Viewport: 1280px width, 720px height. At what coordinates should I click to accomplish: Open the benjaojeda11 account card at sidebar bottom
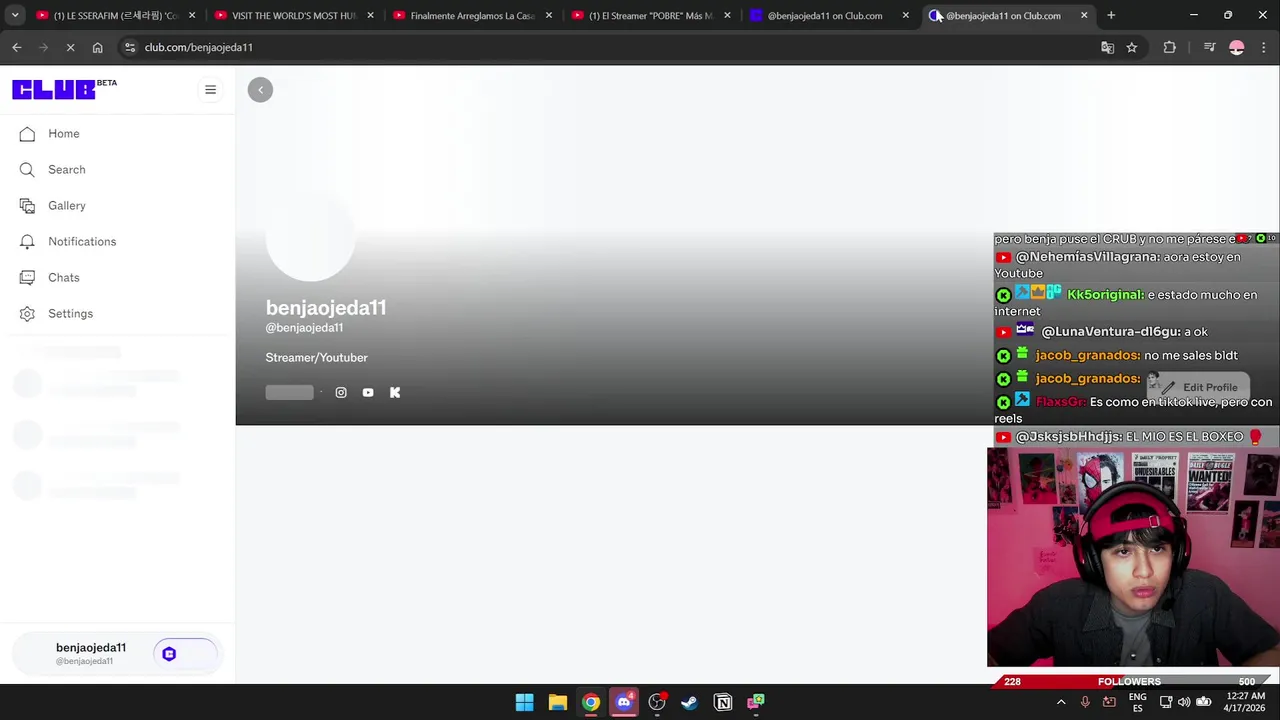pyautogui.click(x=116, y=654)
